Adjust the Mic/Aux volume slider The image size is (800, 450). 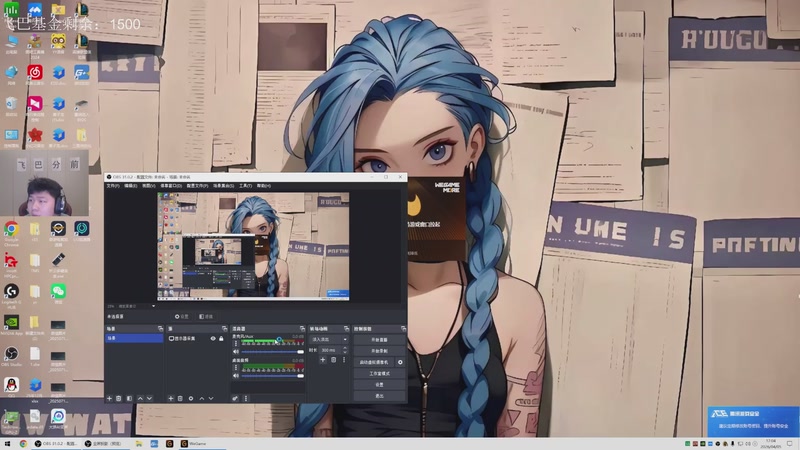click(272, 352)
